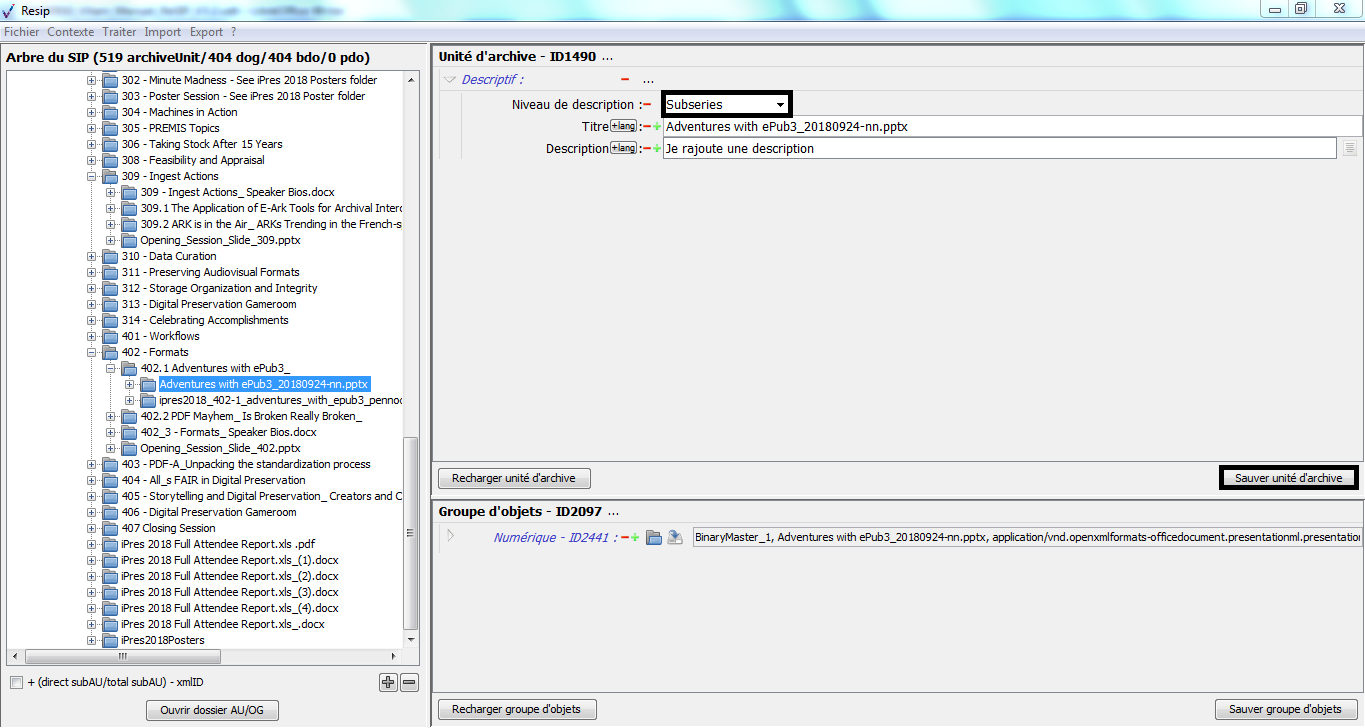Open the Fichier menu
This screenshot has width=1365, height=728.
pos(22,32)
